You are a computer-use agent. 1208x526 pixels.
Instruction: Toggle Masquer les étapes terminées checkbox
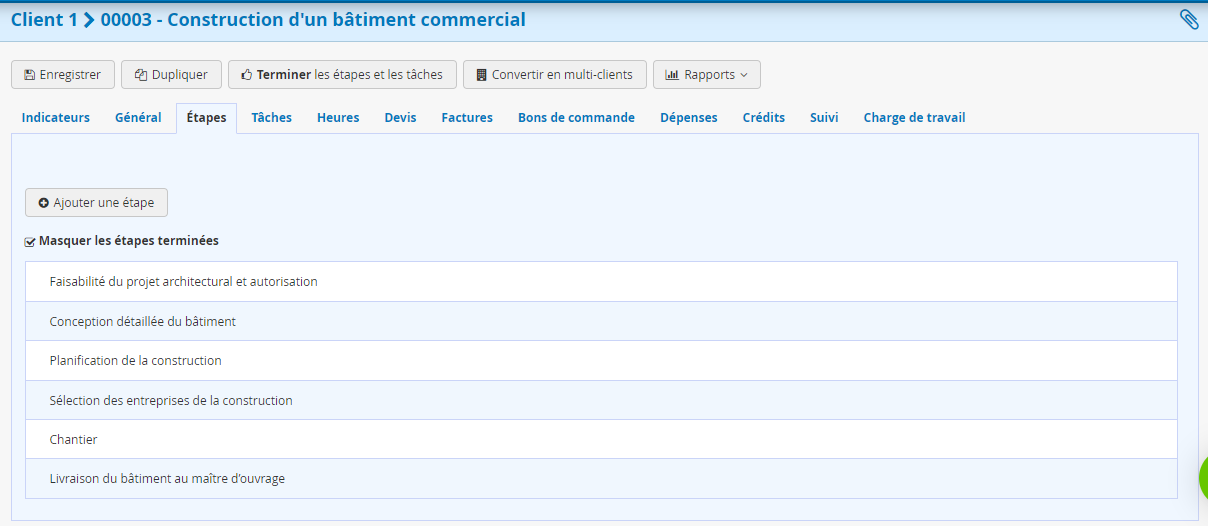30,242
